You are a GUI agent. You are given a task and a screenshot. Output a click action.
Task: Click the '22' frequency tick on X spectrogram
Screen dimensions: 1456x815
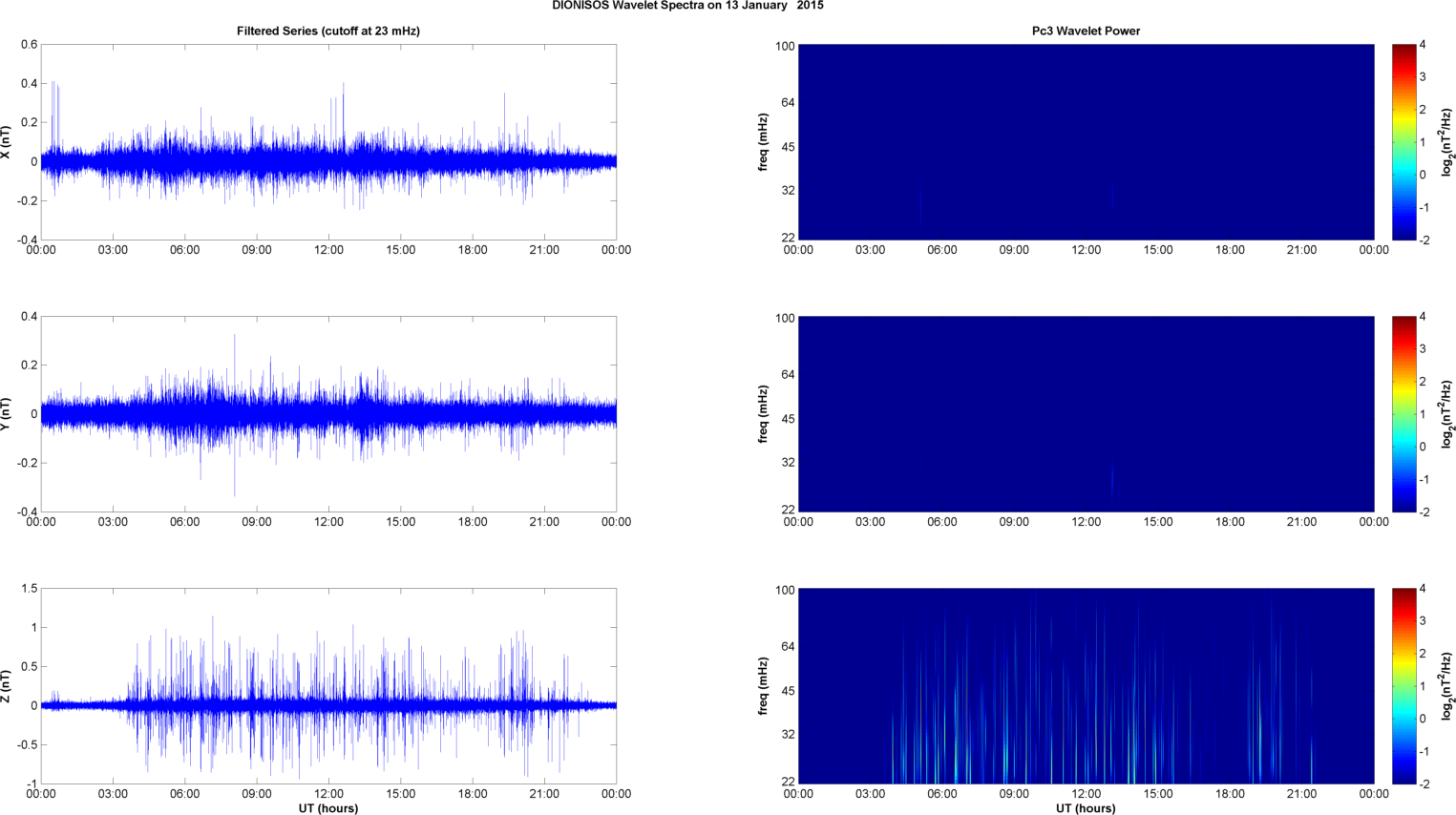(789, 238)
